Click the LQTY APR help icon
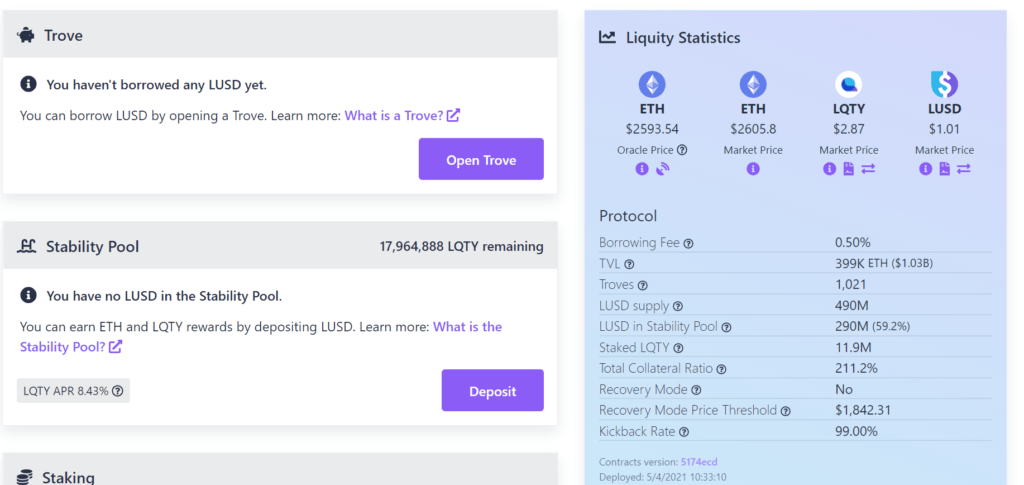This screenshot has height=485, width=1024. pos(117,391)
